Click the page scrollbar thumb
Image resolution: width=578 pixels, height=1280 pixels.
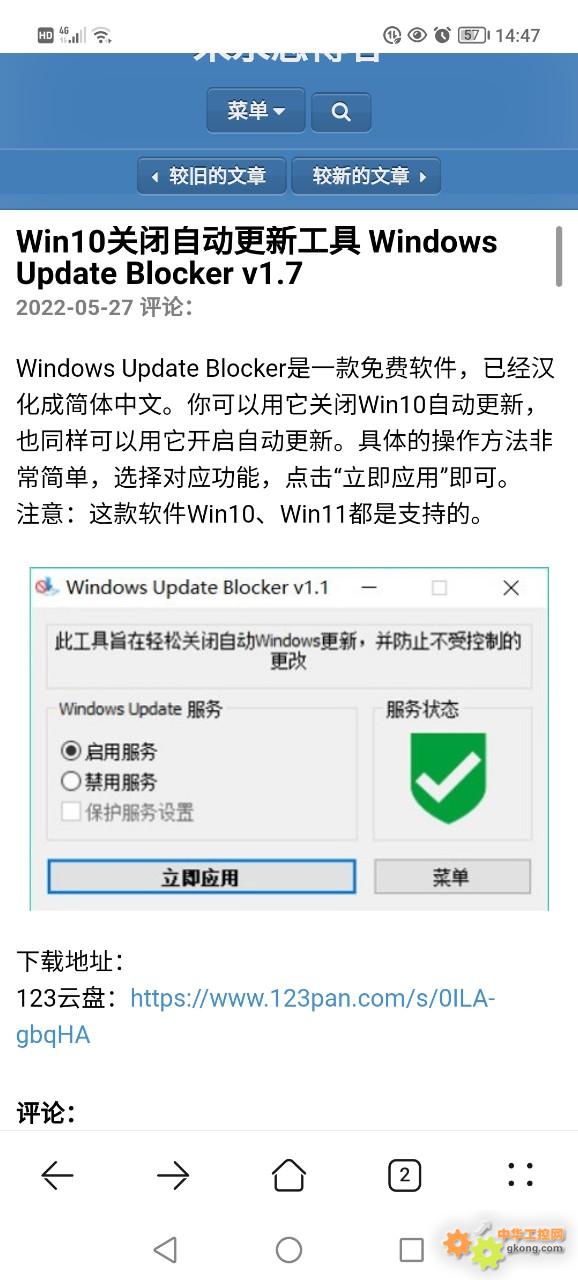coord(559,257)
